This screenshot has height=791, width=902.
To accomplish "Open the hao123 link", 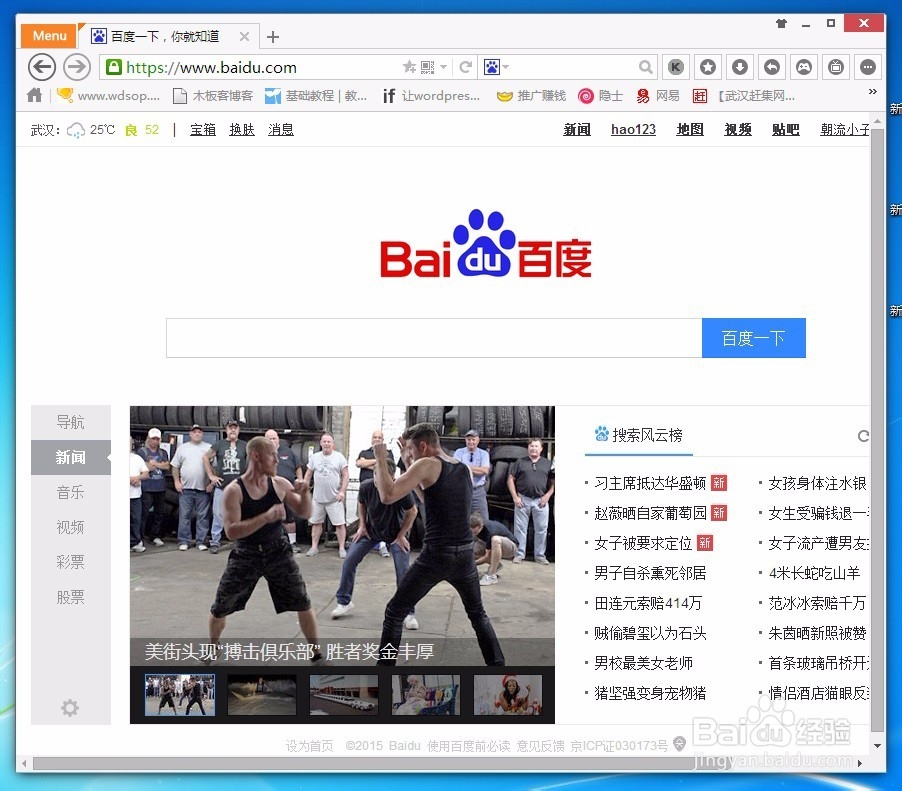I will (633, 130).
